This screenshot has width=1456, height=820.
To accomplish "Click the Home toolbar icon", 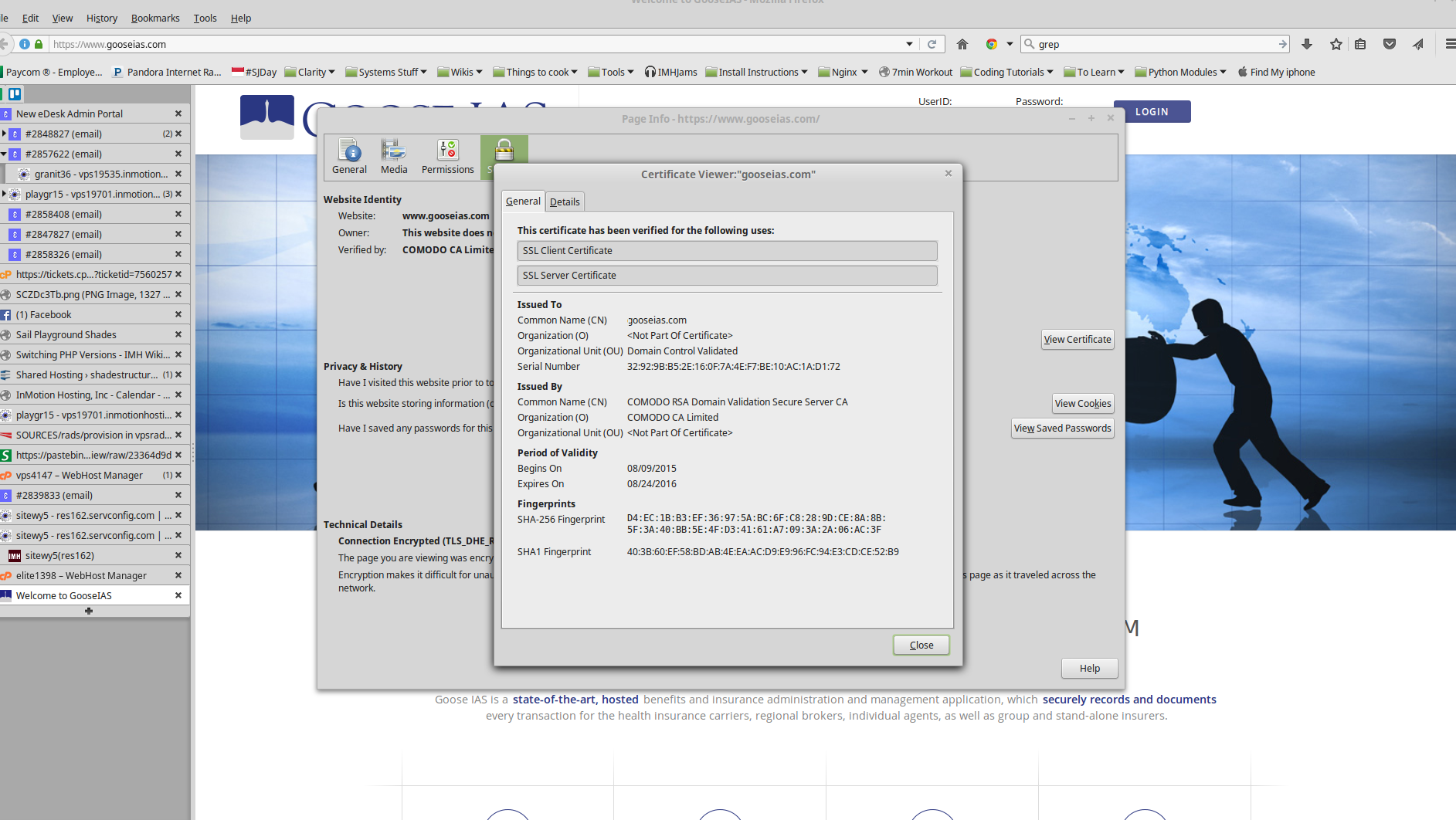I will 962,44.
